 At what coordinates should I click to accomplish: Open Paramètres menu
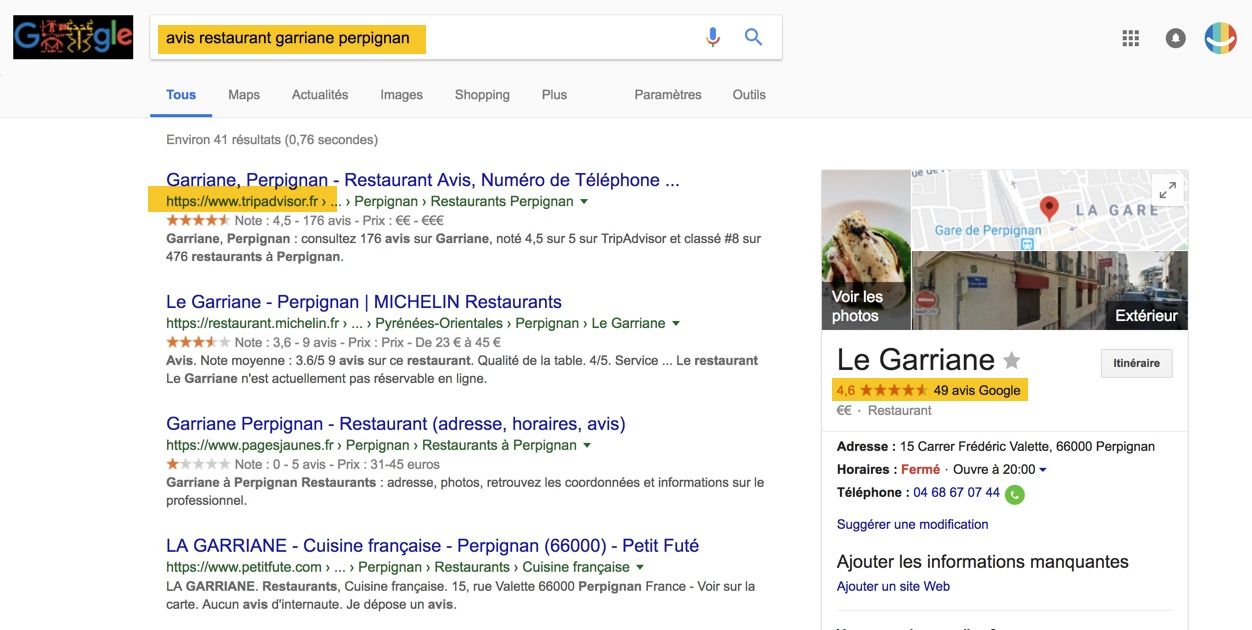tap(668, 95)
